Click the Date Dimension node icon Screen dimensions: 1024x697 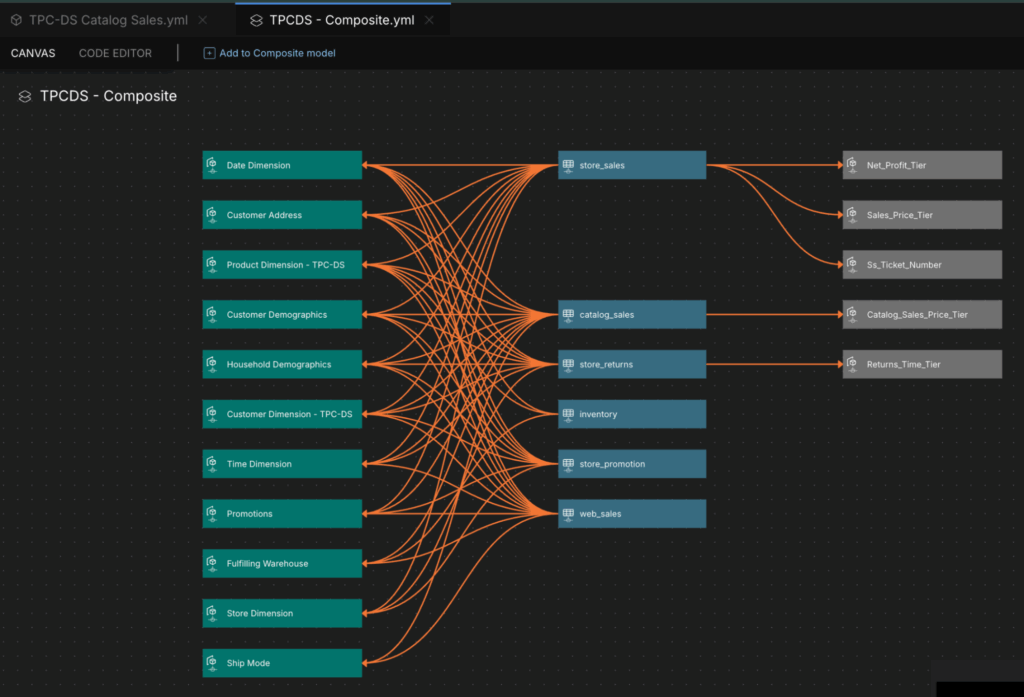pyautogui.click(x=212, y=165)
